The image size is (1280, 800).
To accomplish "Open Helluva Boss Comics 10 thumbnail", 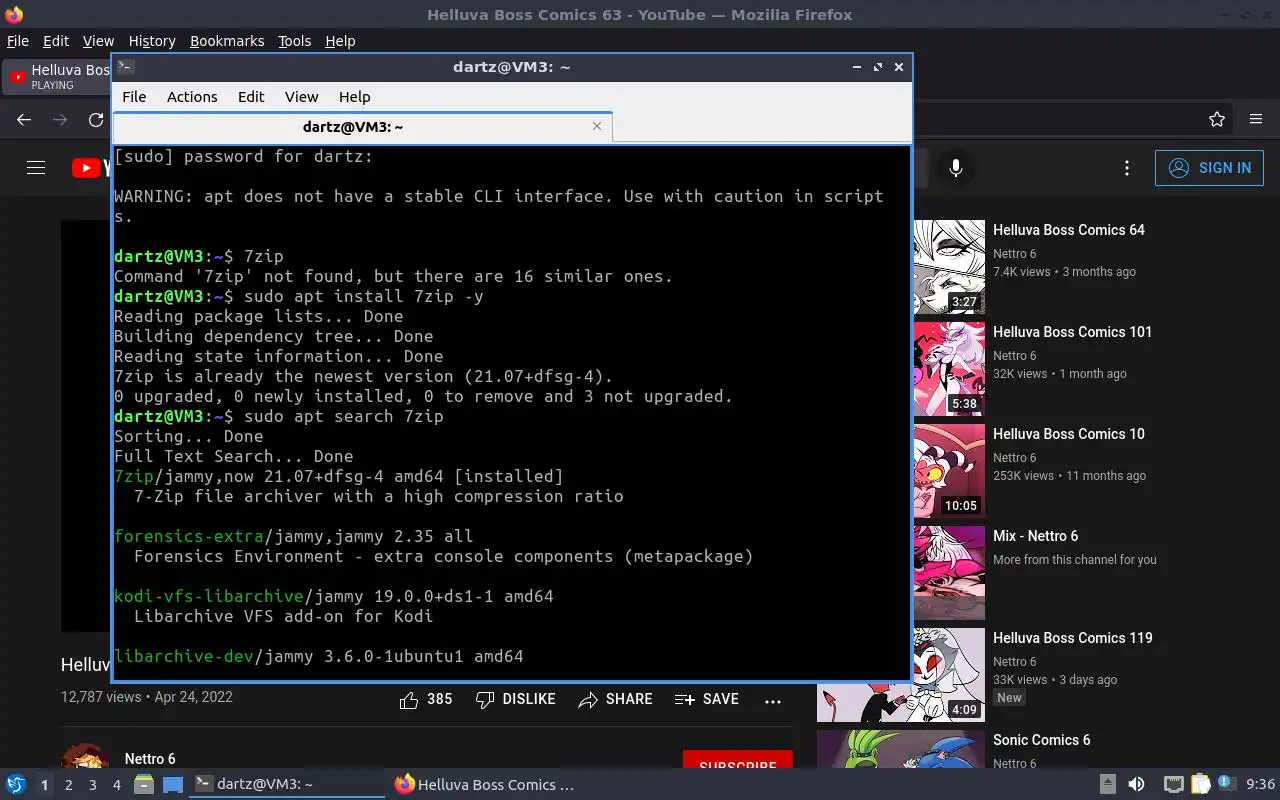I will tap(950, 471).
